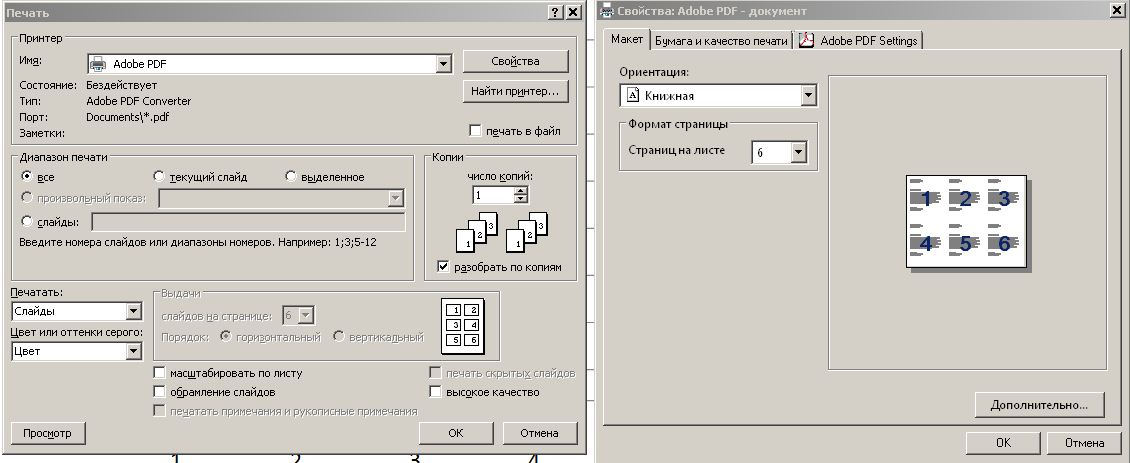
Task: Enable the 'печать в файл' checkbox
Action: (475, 130)
